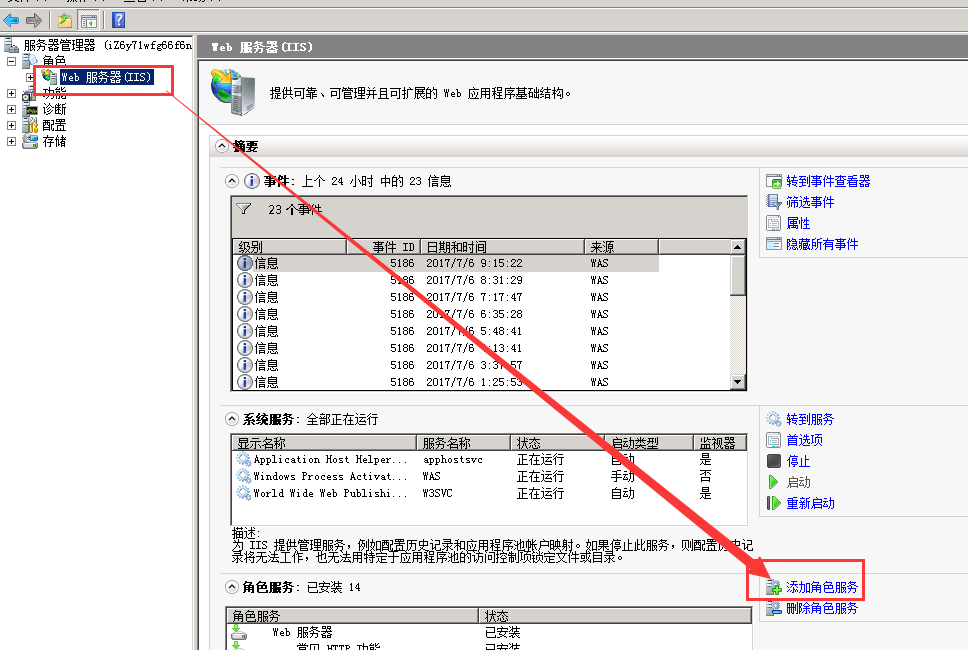Click 隐藏所有事件 link
The image size is (968, 650).
822,244
